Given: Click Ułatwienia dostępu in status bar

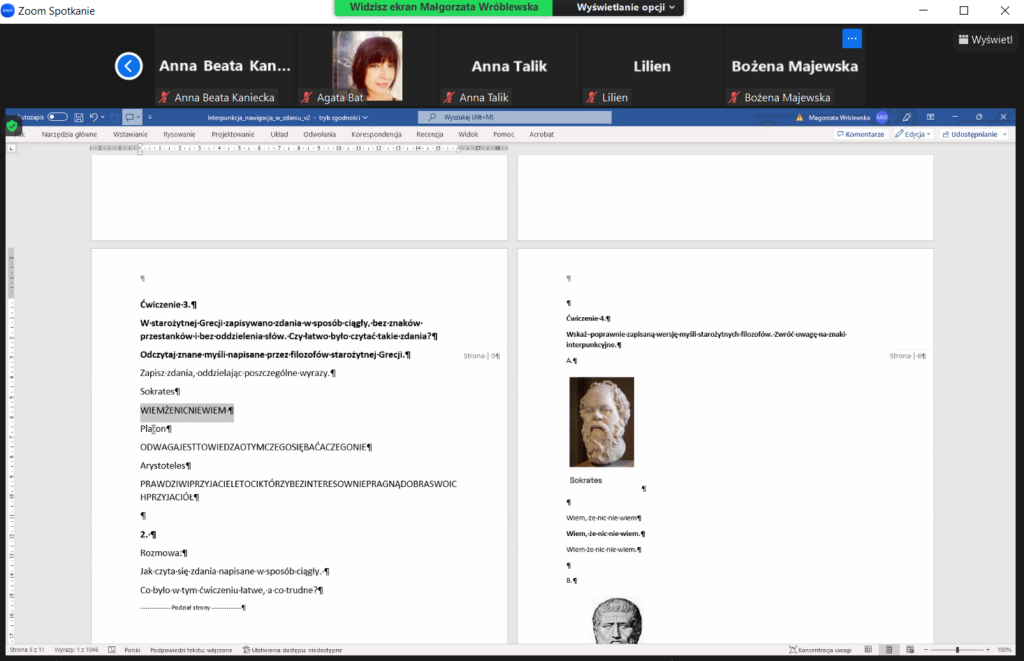Looking at the screenshot, I should pos(292,650).
